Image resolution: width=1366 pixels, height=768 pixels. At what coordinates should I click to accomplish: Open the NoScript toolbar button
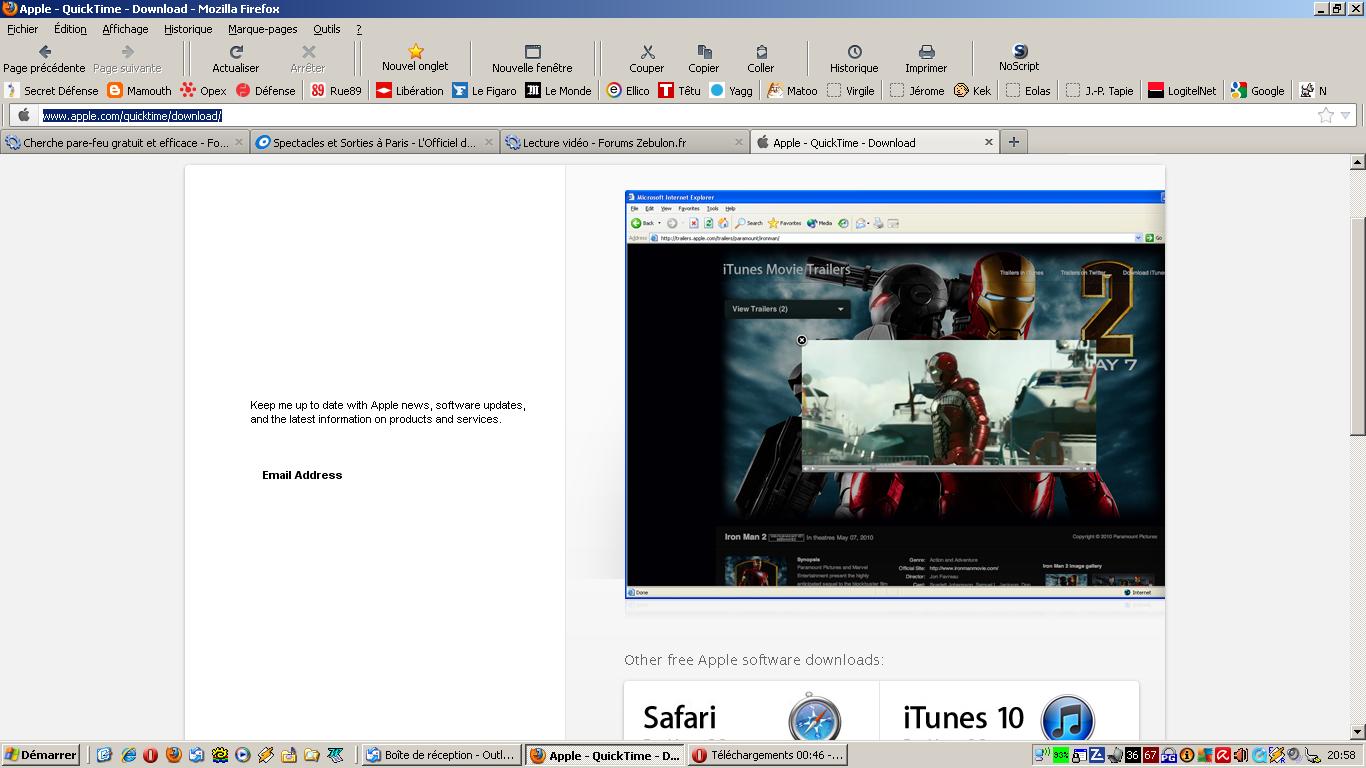click(1019, 58)
